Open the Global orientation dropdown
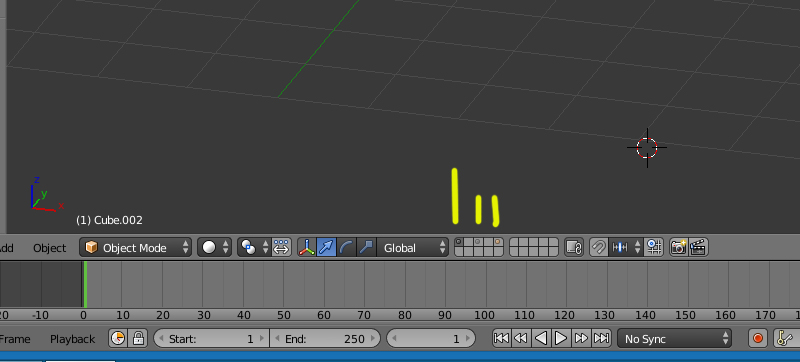Viewport: 800px width, 362px height. tap(412, 247)
